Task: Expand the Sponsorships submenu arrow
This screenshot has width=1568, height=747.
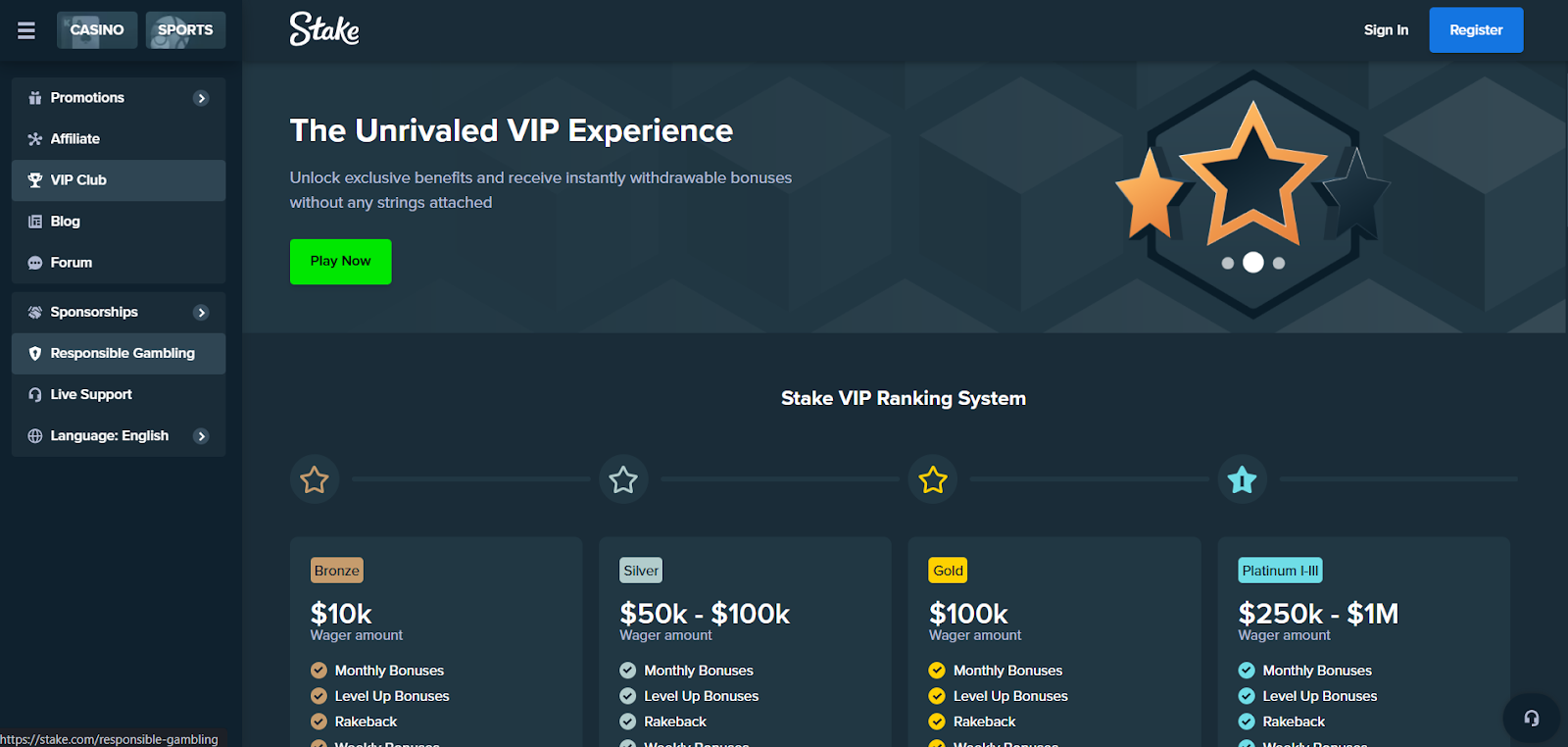Action: [201, 313]
